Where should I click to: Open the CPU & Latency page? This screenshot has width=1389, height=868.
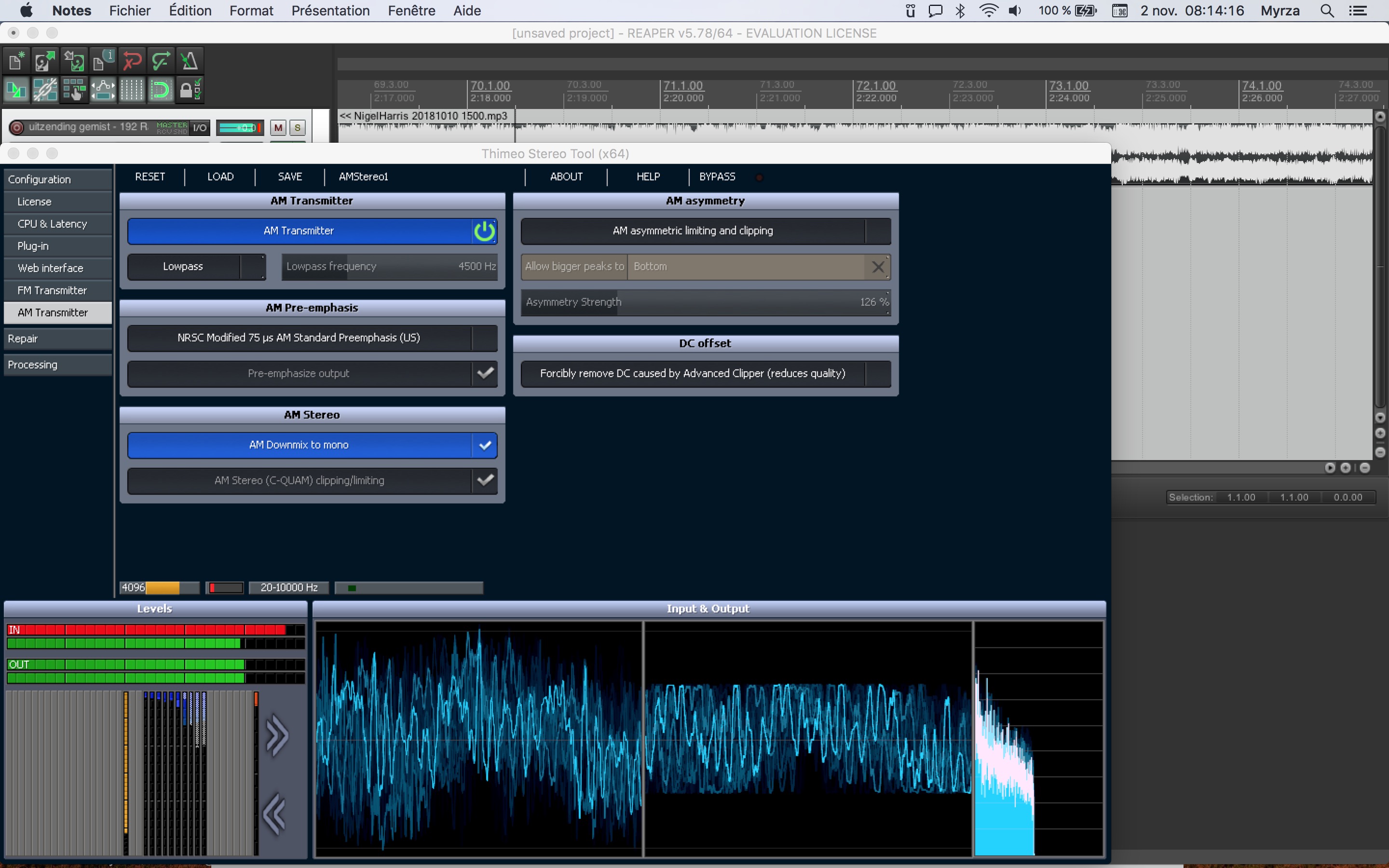tap(57, 224)
